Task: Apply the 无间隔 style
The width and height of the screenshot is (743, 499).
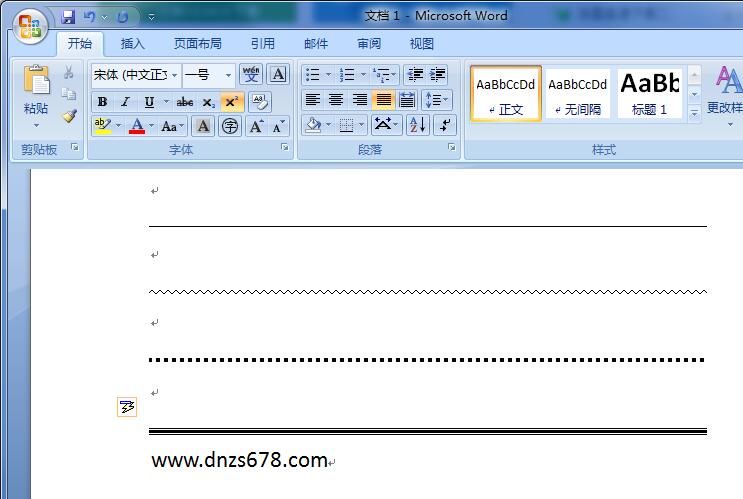Action: coord(578,94)
